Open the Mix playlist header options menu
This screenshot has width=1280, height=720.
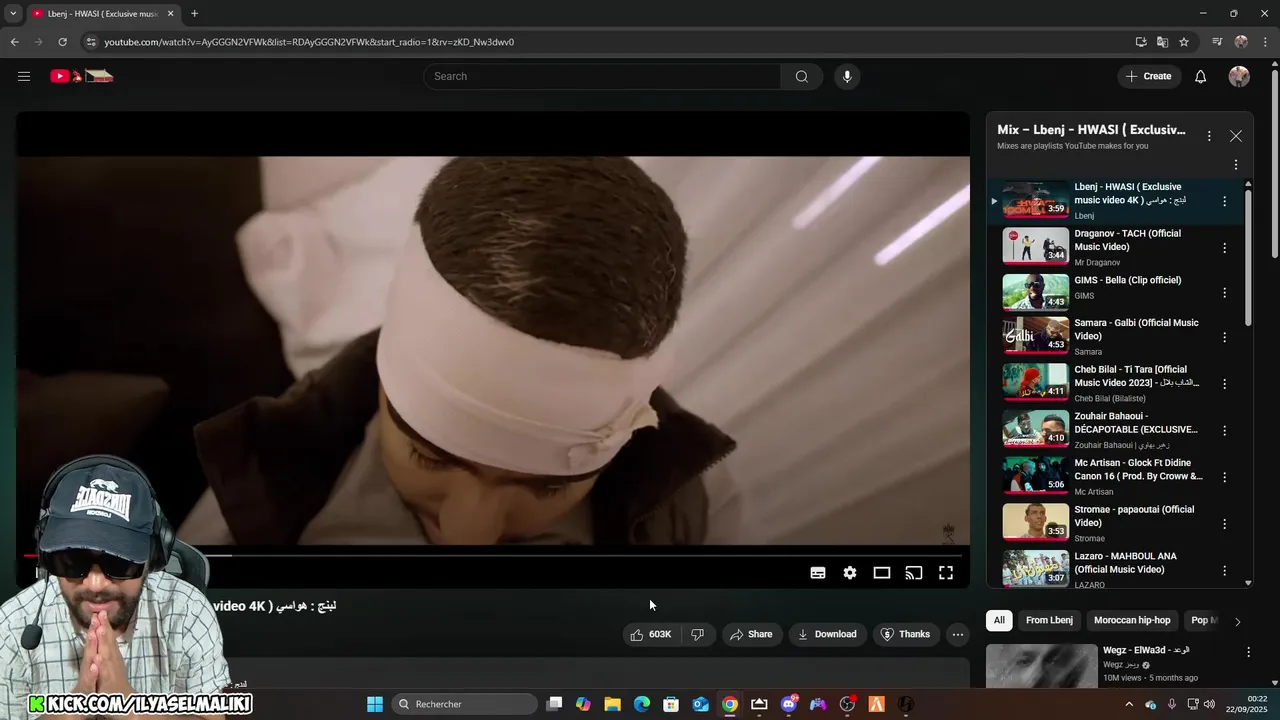click(1208, 136)
